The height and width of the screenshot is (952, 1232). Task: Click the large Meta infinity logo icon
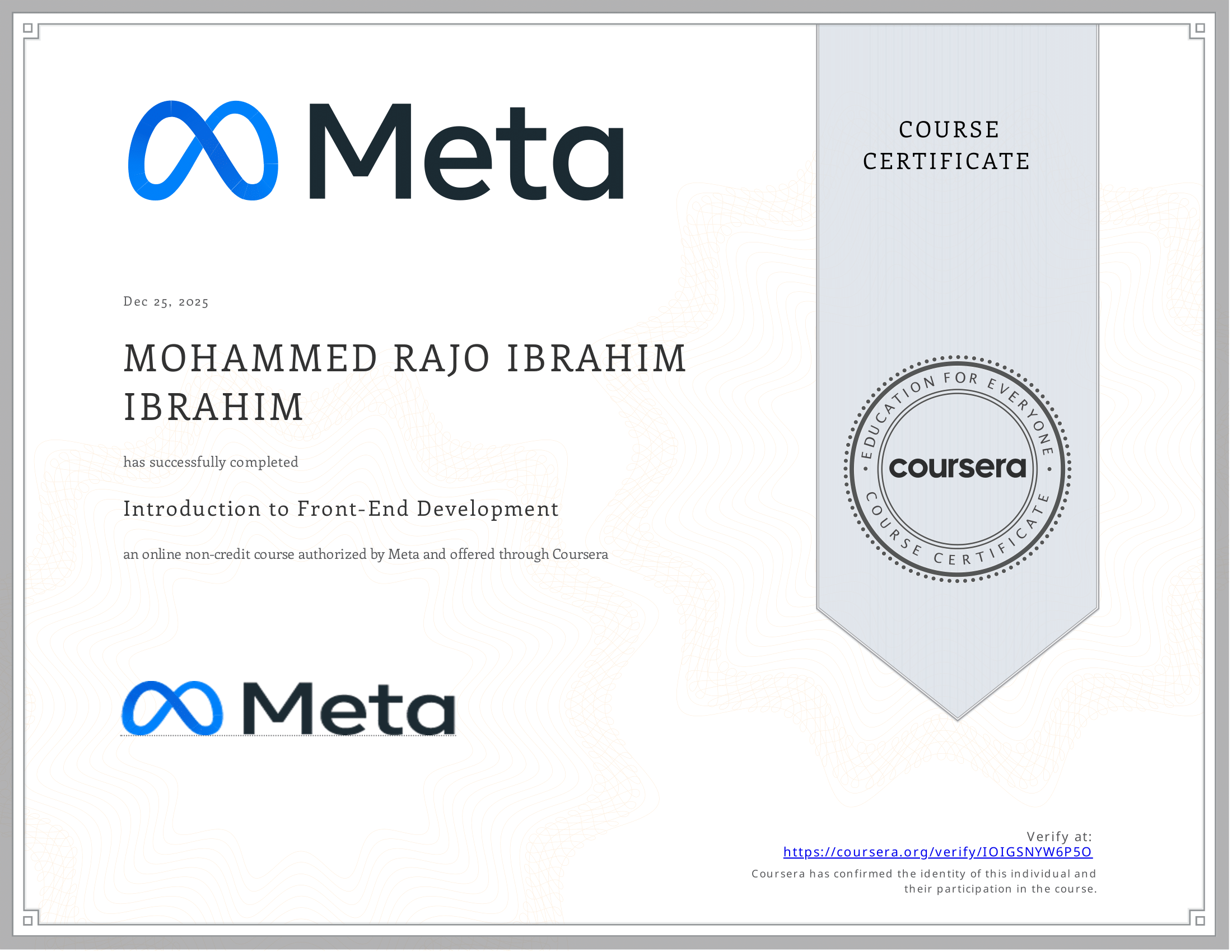tap(203, 151)
